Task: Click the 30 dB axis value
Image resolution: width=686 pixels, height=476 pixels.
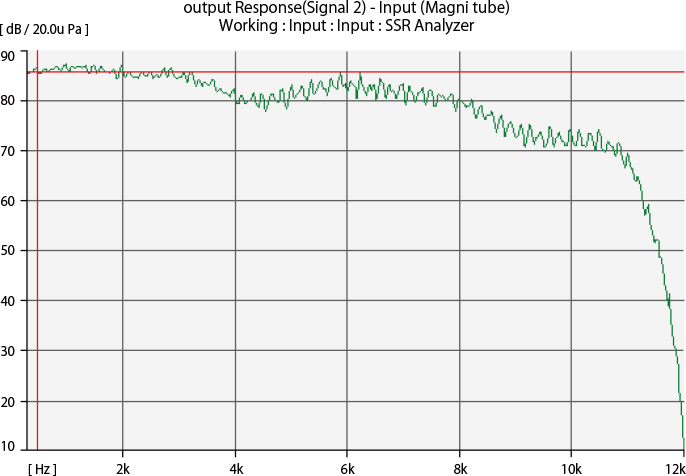Action: click(8, 350)
